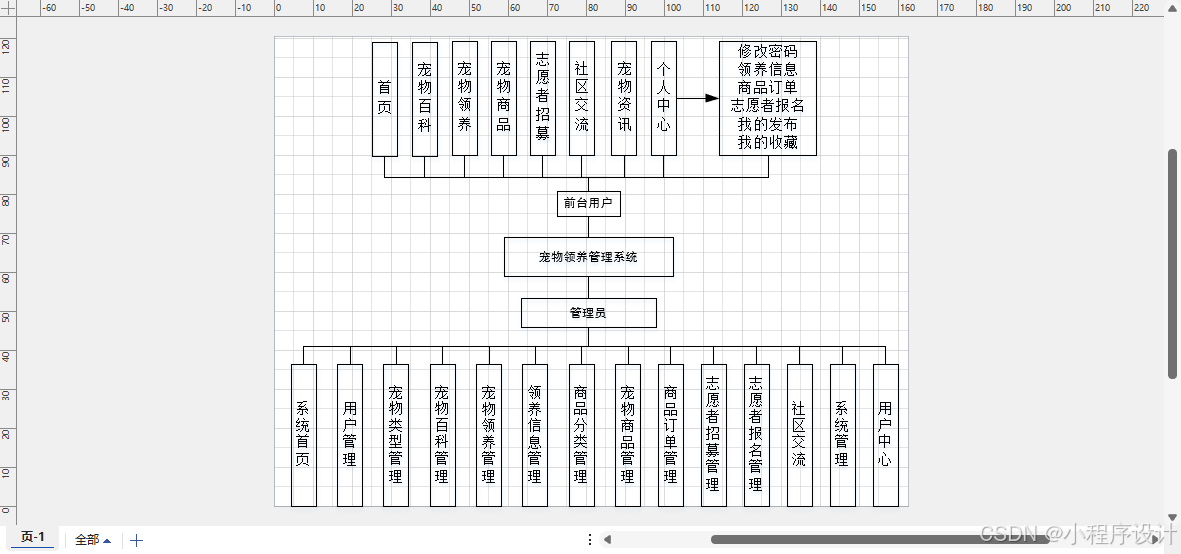The image size is (1181, 554).
Task: Select the 志愿者招募 shape
Action: click(543, 99)
